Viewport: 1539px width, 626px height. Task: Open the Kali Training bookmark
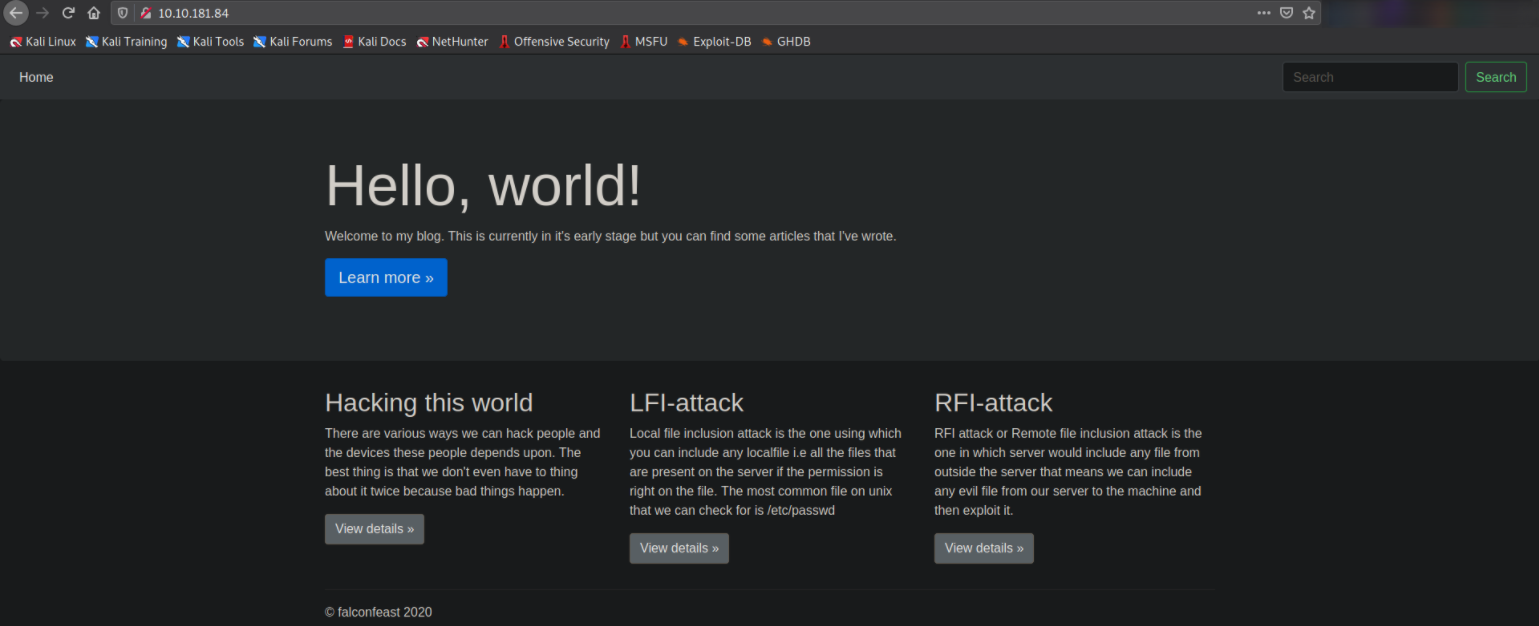[126, 42]
